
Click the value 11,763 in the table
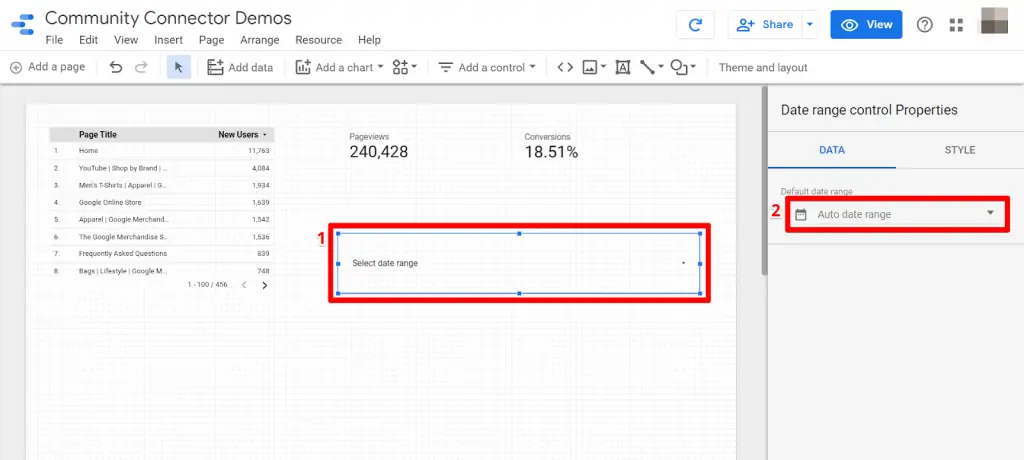click(259, 151)
